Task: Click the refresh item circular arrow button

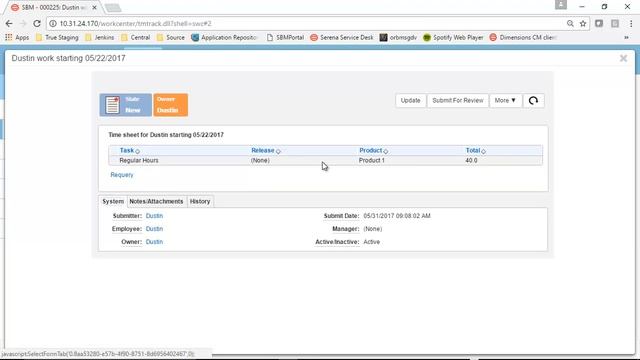Action: 533,100
